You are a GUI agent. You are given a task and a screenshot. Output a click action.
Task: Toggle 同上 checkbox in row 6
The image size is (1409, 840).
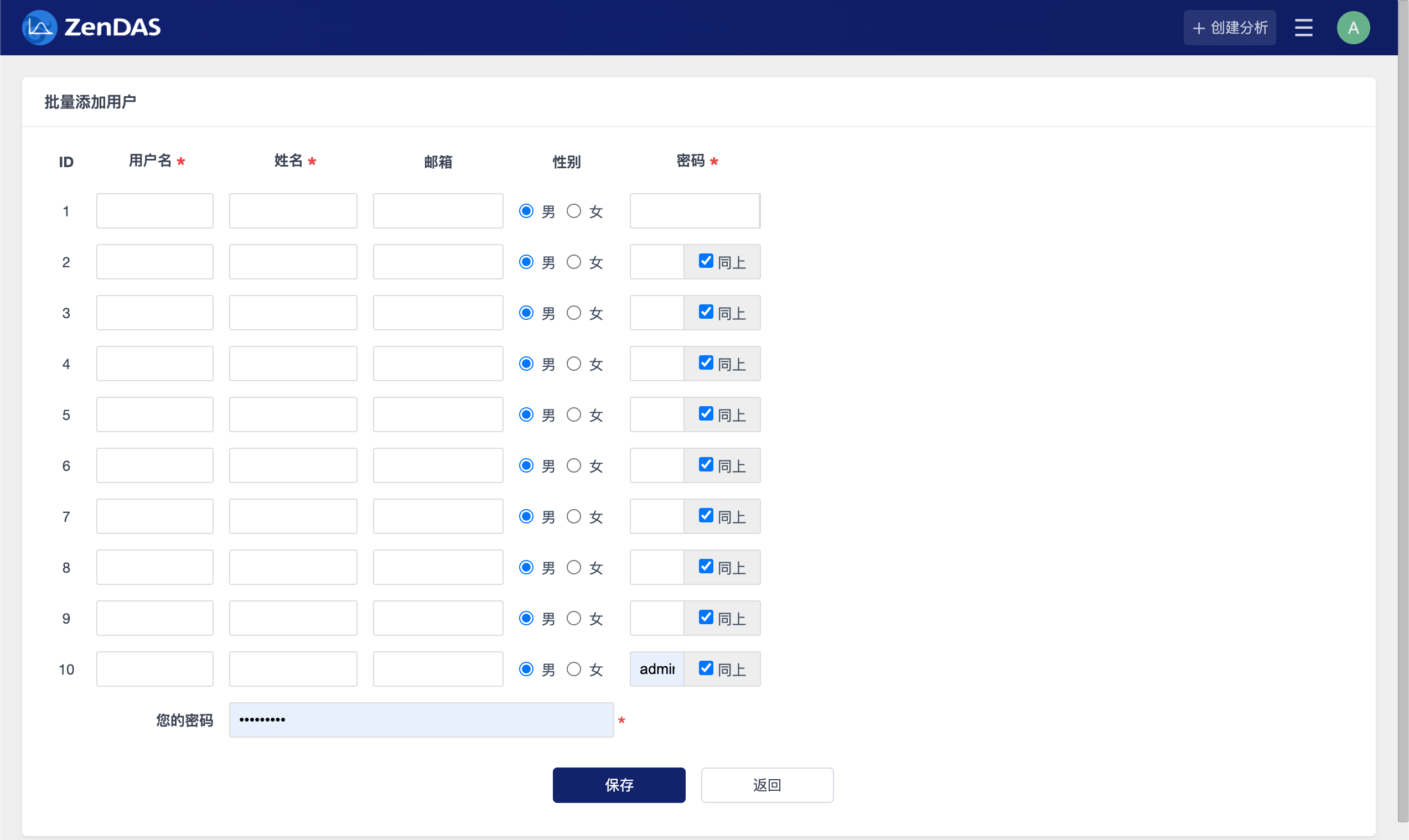[706, 465]
